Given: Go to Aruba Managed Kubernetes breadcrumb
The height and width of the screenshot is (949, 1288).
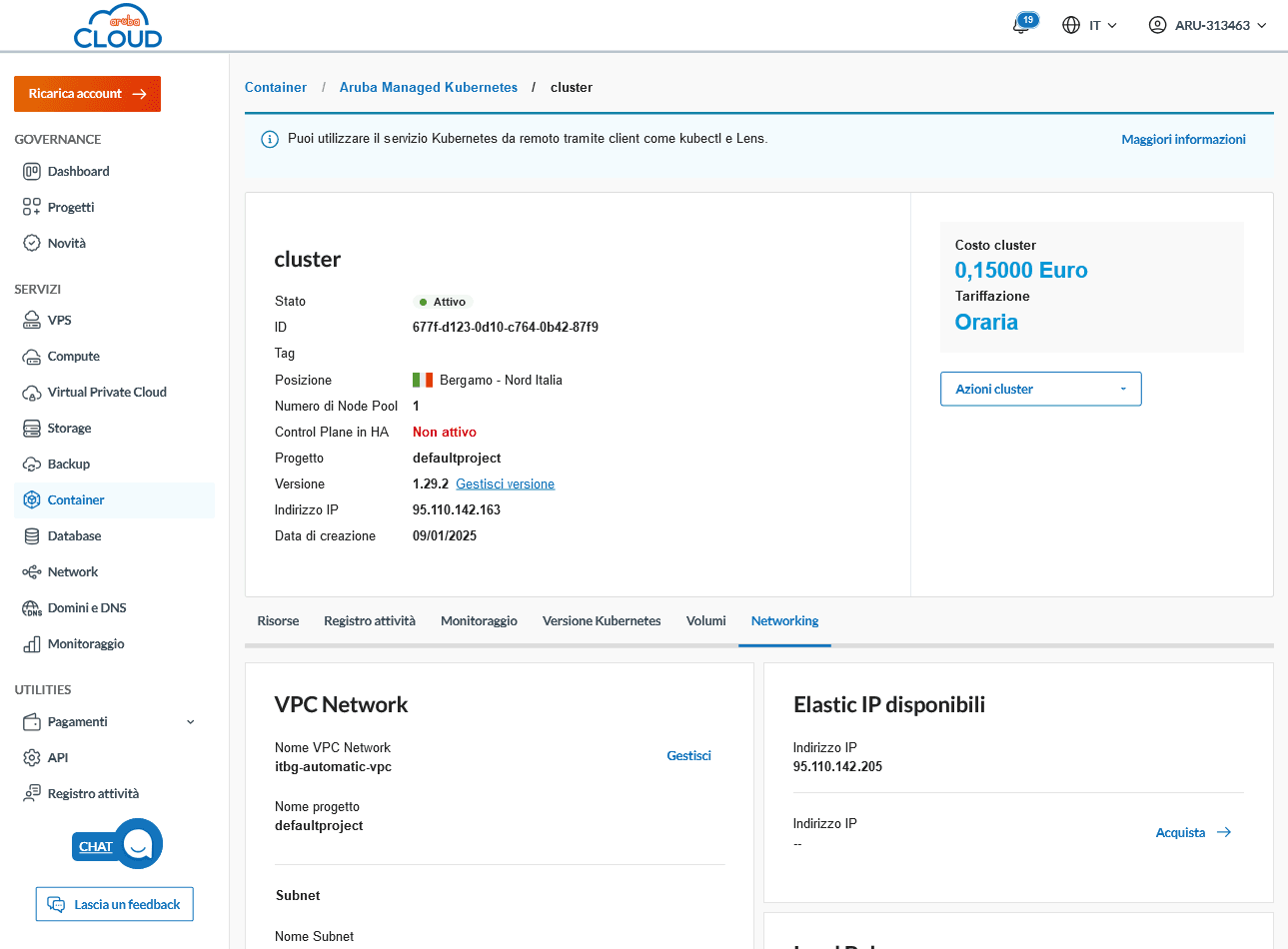Looking at the screenshot, I should (428, 88).
